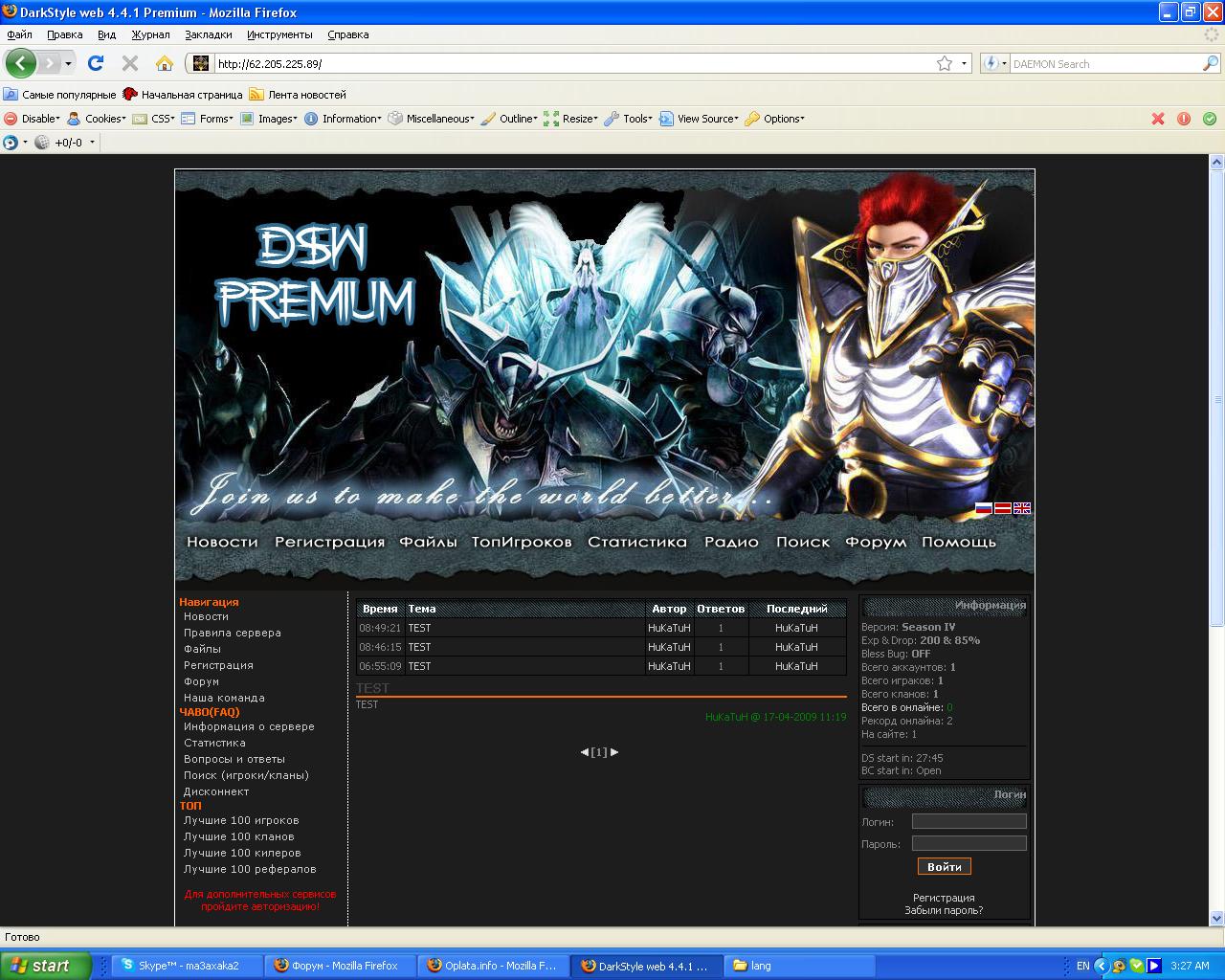Click Регистрация in the banner navigation
This screenshot has width=1225, height=980.
329,542
